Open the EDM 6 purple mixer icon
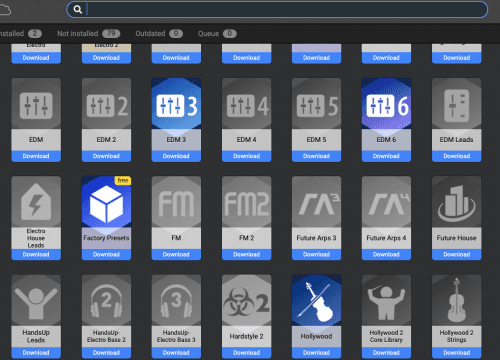 [387, 106]
